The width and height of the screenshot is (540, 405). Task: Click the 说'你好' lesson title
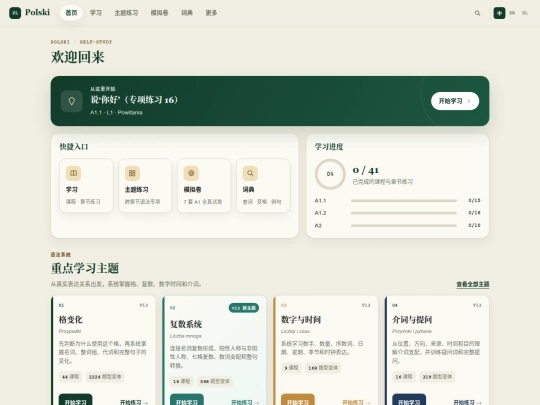click(134, 100)
